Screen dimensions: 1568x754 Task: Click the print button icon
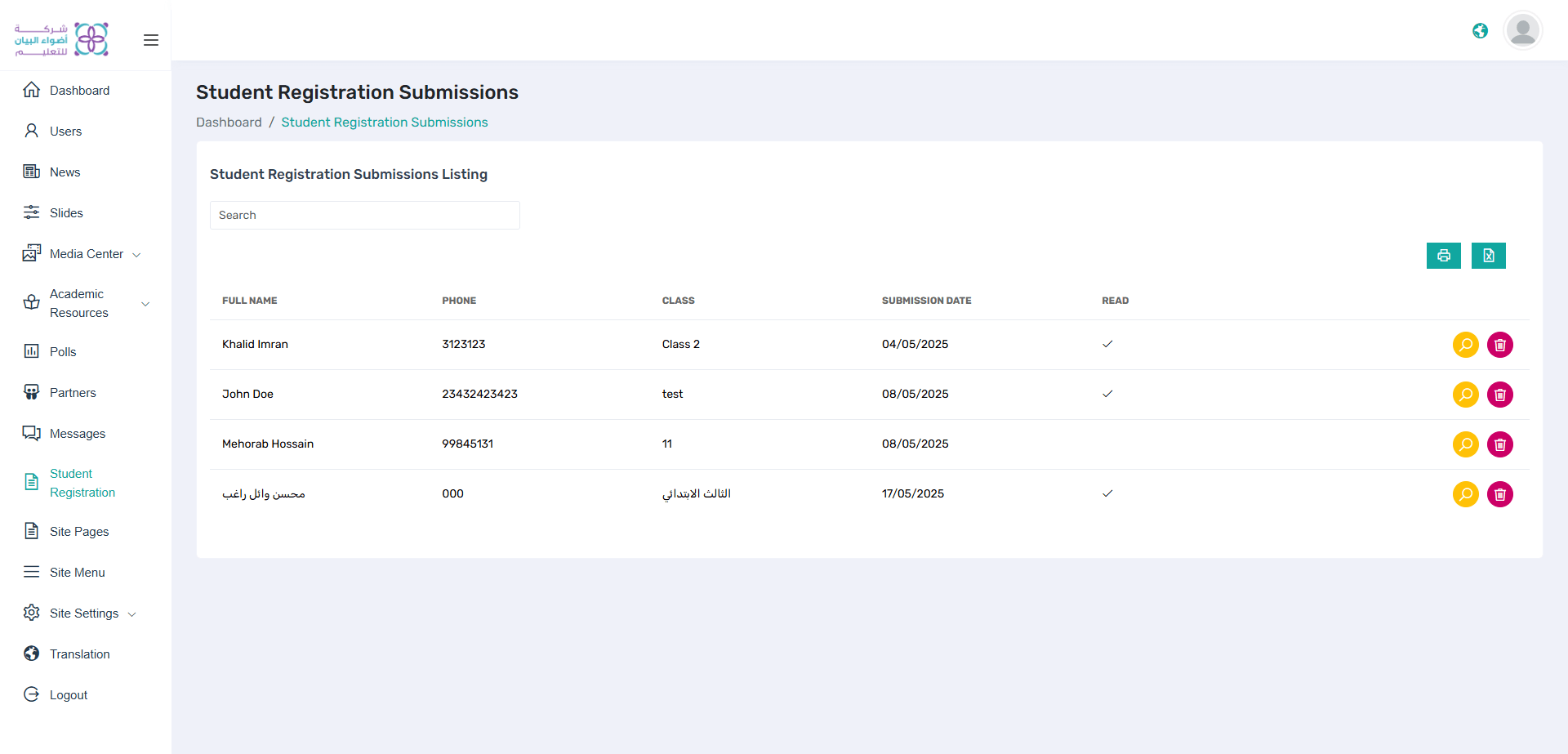[1444, 256]
